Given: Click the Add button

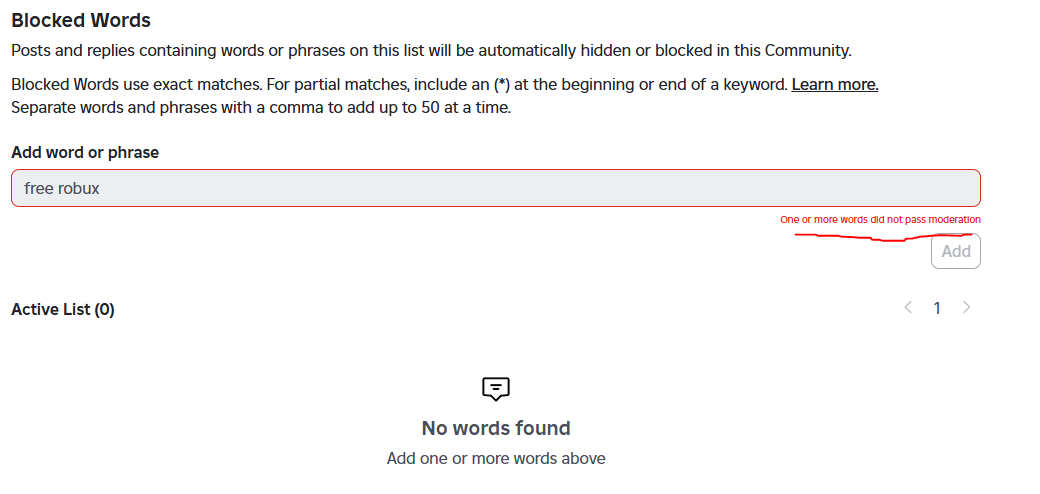Looking at the screenshot, I should (956, 251).
